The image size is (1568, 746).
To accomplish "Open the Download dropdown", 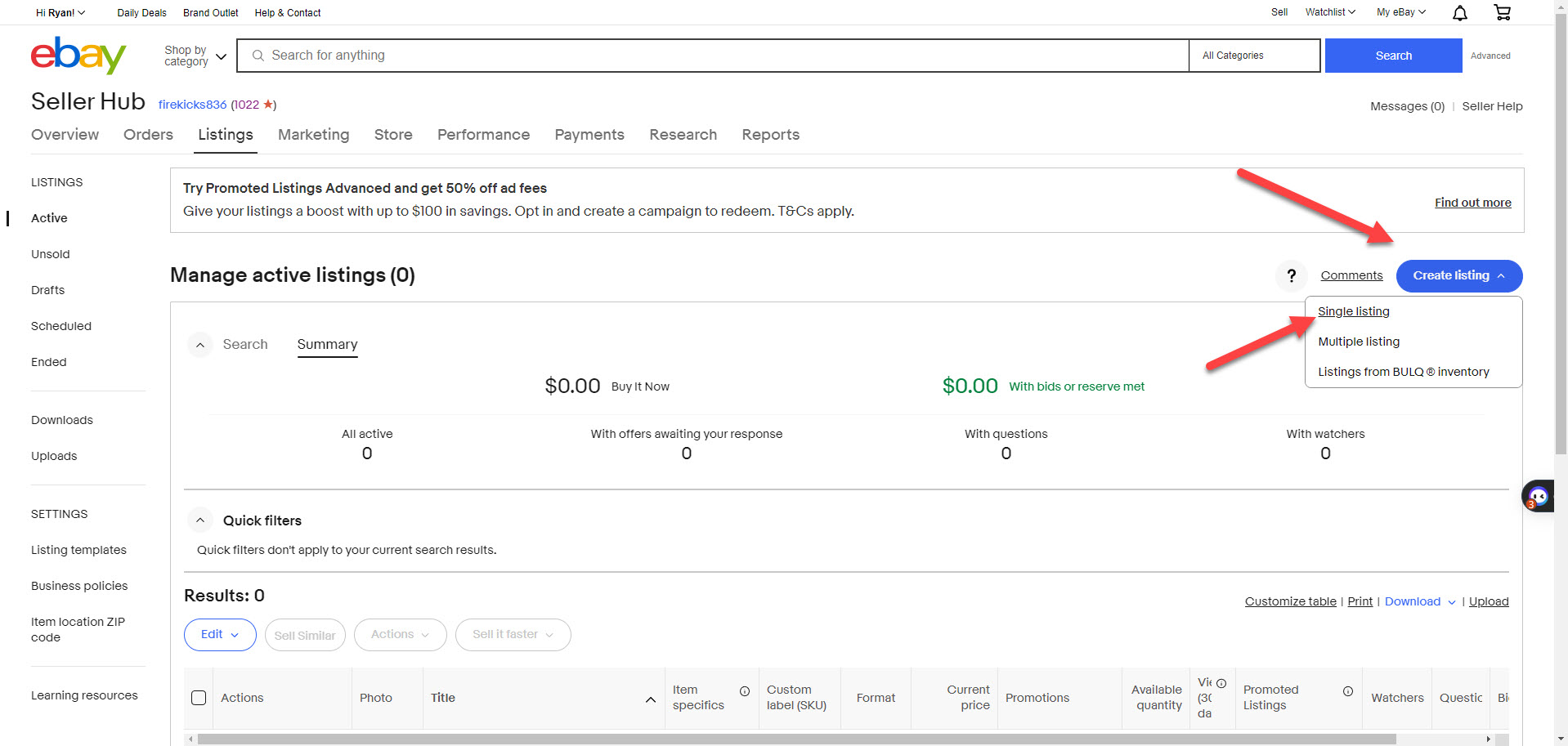I will pos(1420,602).
